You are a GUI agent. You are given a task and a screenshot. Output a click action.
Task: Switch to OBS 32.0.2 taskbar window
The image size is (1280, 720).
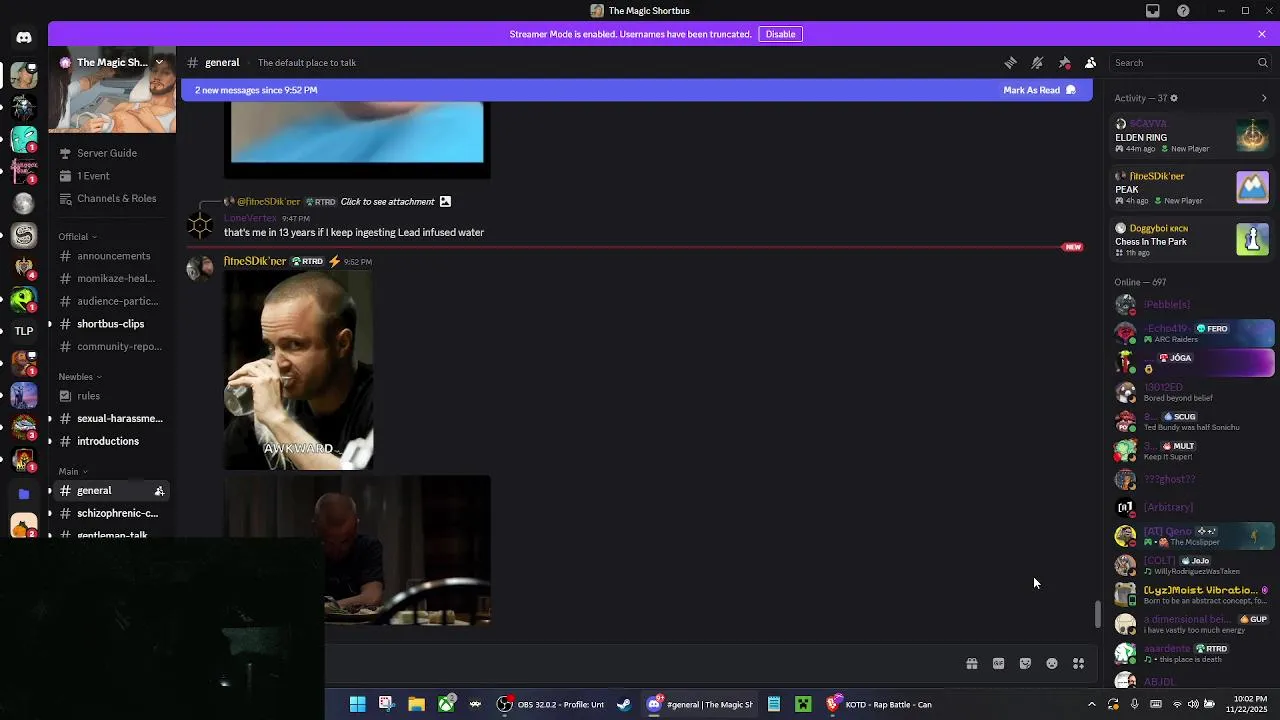pyautogui.click(x=552, y=705)
